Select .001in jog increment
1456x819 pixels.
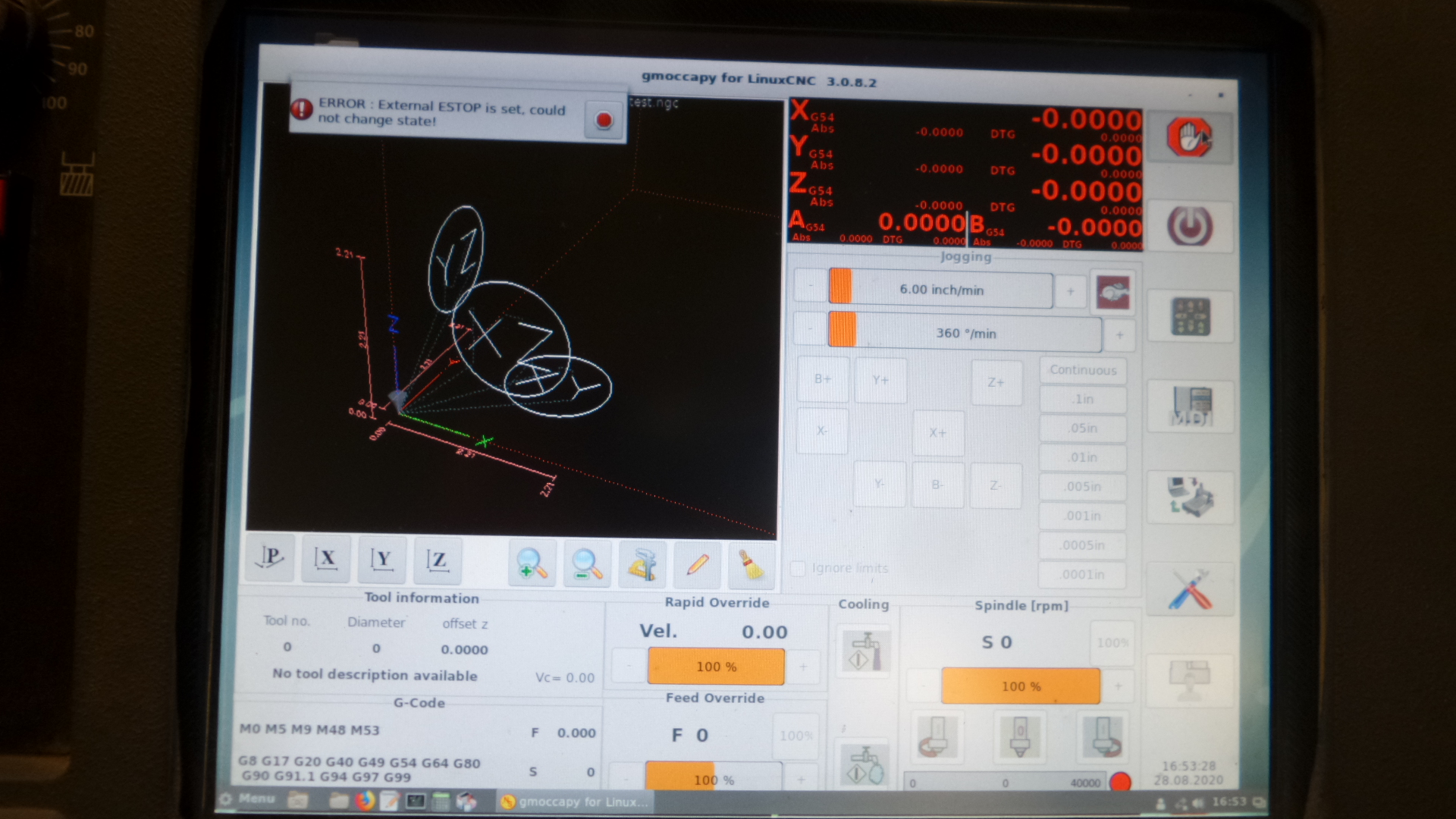click(1083, 516)
